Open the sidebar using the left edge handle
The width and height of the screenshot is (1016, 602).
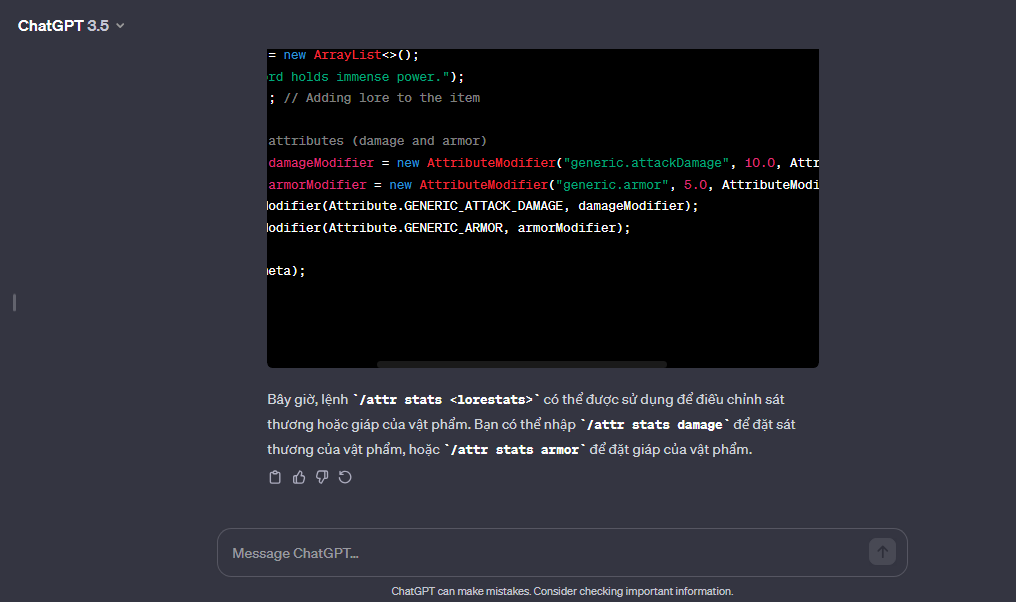point(14,302)
